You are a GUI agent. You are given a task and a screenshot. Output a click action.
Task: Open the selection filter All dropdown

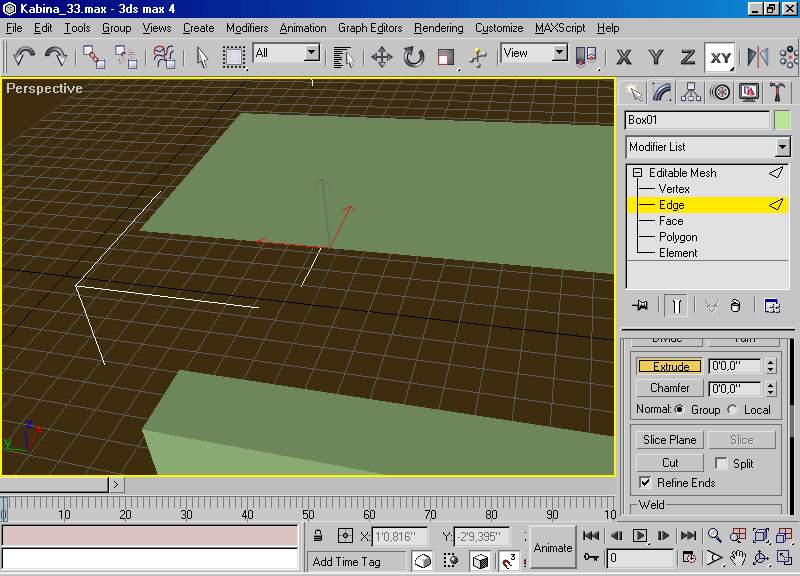click(311, 53)
